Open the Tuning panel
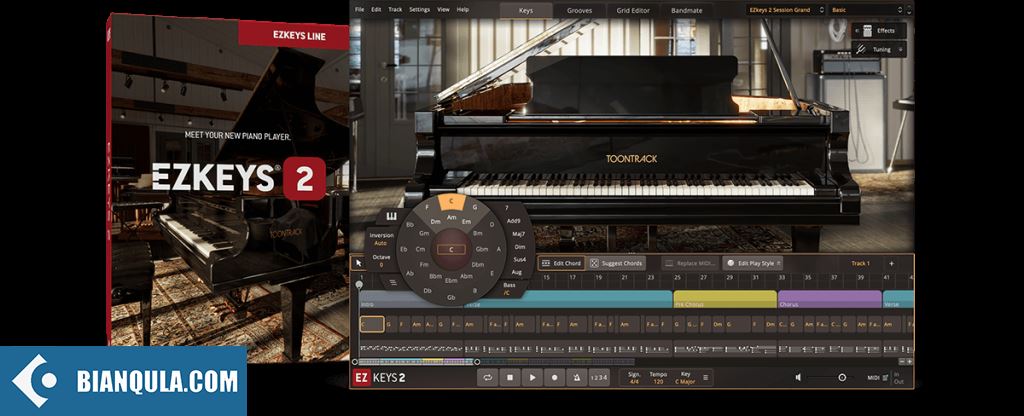 [878, 49]
